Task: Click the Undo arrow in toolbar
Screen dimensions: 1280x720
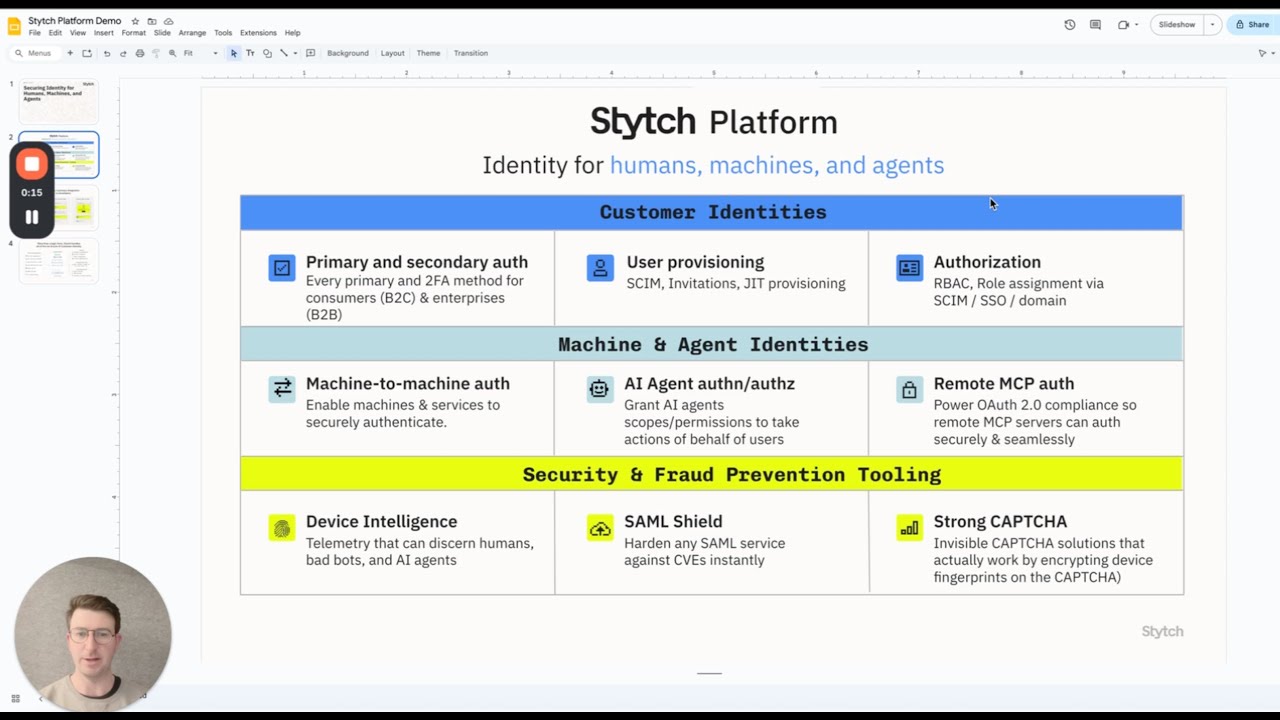Action: point(107,53)
